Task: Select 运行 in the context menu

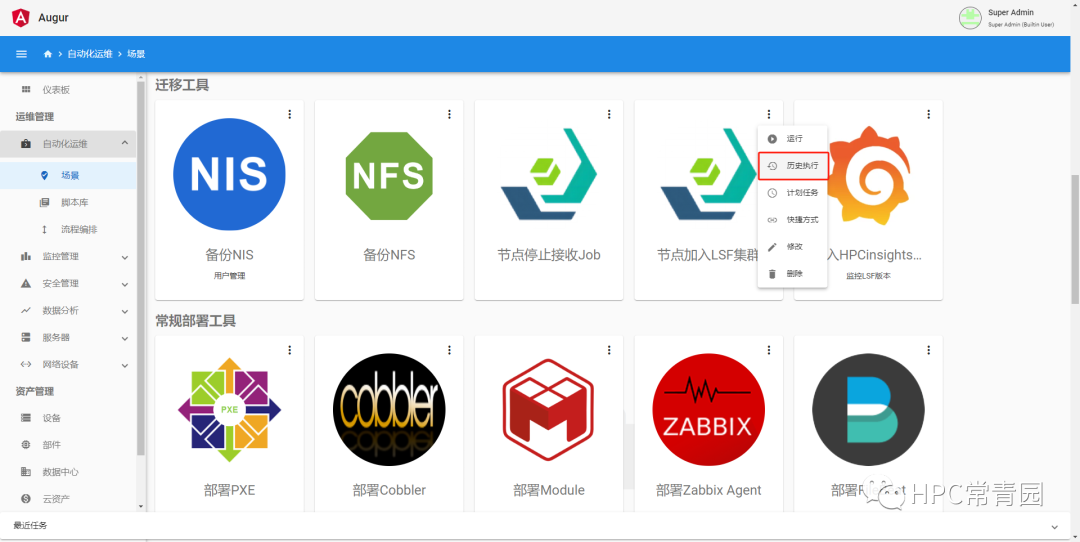Action: tap(792, 138)
